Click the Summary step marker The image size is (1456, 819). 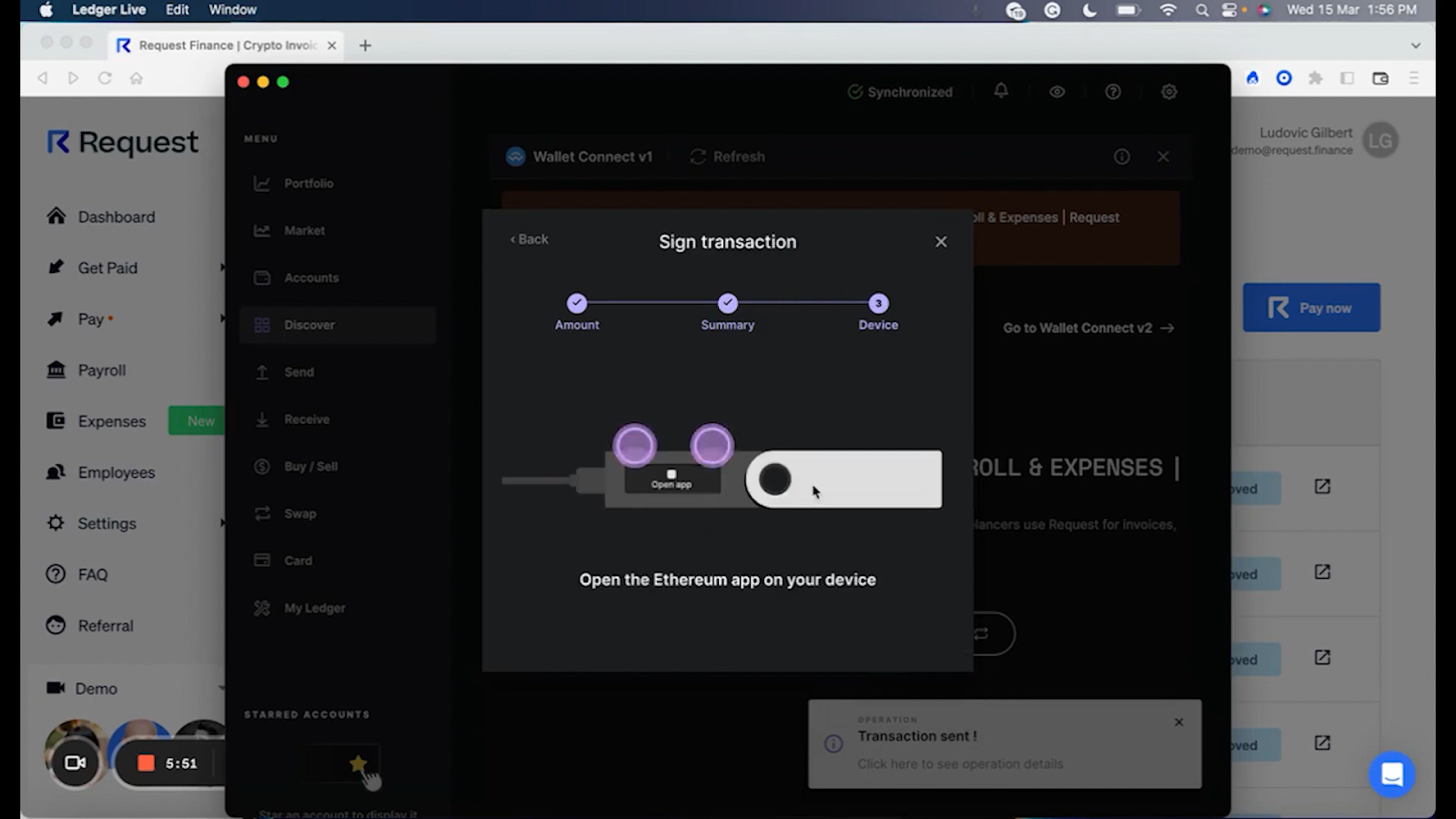727,303
